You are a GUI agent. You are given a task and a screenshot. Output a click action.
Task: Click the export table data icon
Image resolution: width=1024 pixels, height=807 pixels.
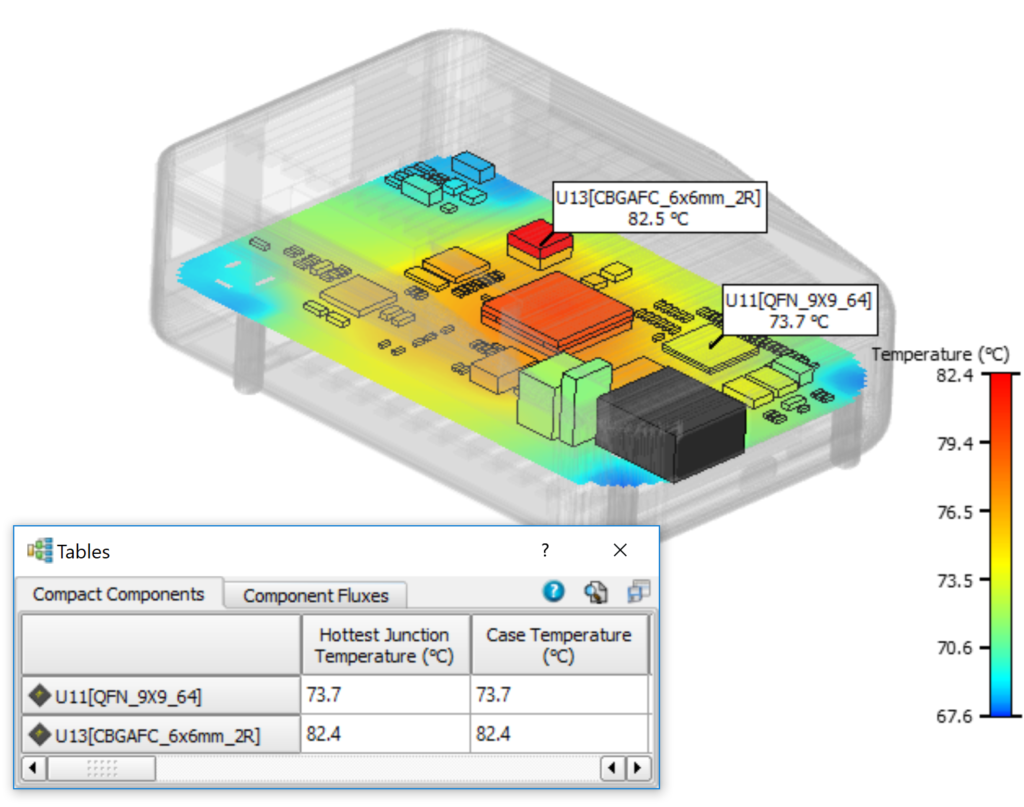point(596,592)
